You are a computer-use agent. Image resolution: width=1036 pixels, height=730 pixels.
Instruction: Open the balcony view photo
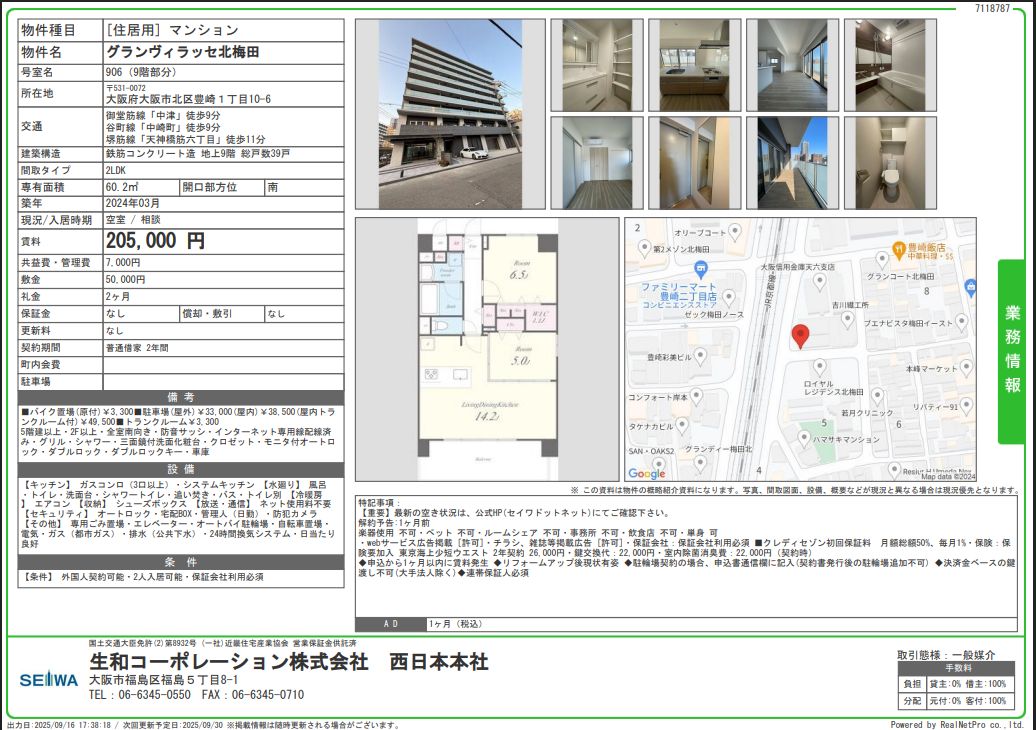[x=790, y=163]
